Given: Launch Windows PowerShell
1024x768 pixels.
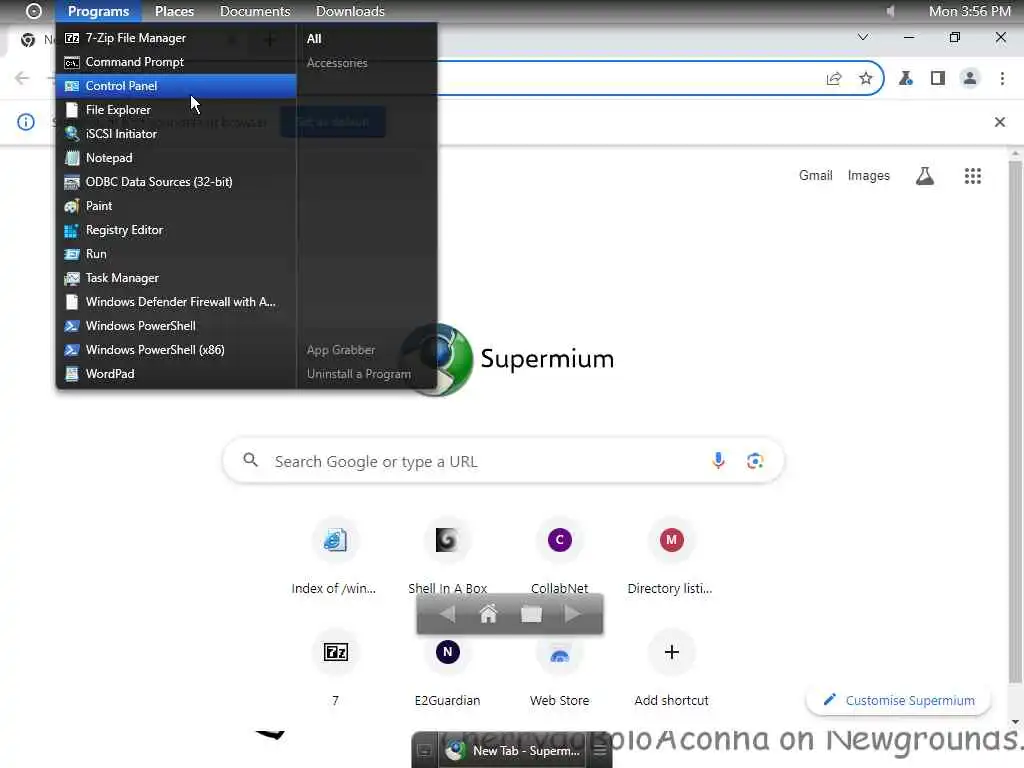Looking at the screenshot, I should (x=176, y=326).
